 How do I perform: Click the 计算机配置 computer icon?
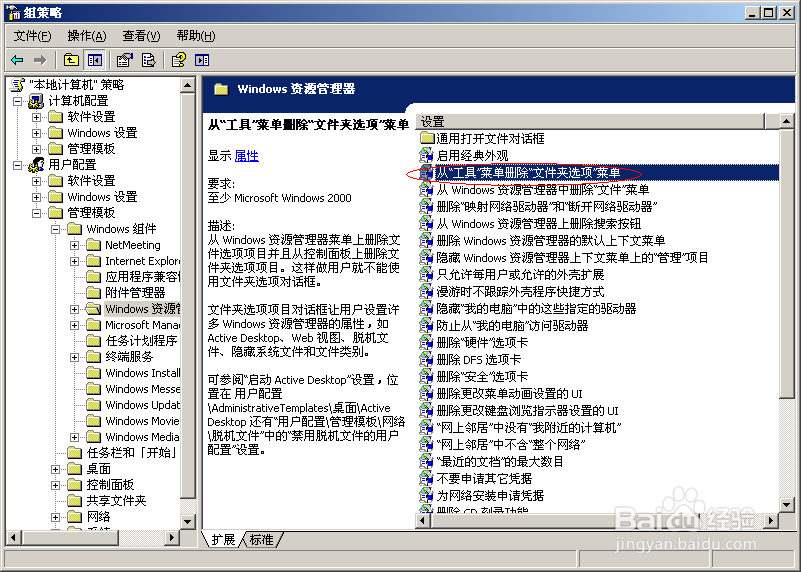[x=36, y=101]
